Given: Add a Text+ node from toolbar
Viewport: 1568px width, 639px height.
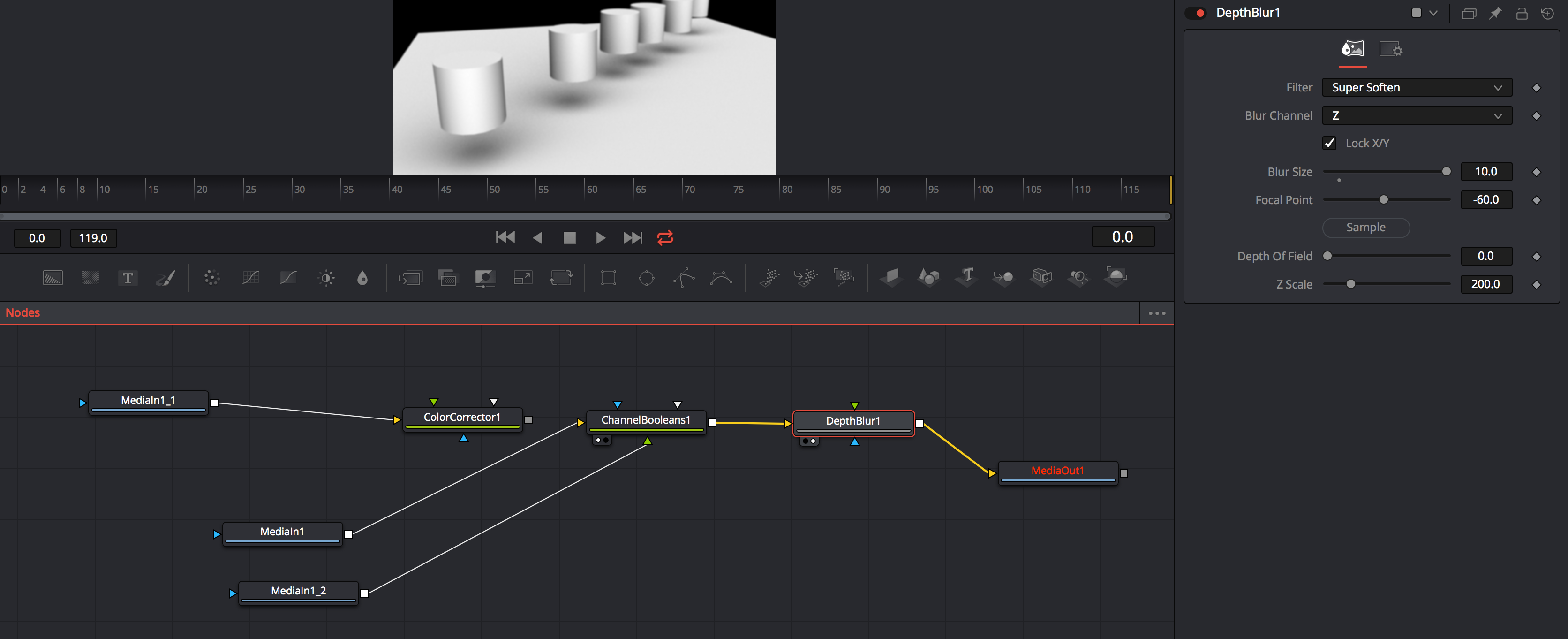Looking at the screenshot, I should point(128,278).
